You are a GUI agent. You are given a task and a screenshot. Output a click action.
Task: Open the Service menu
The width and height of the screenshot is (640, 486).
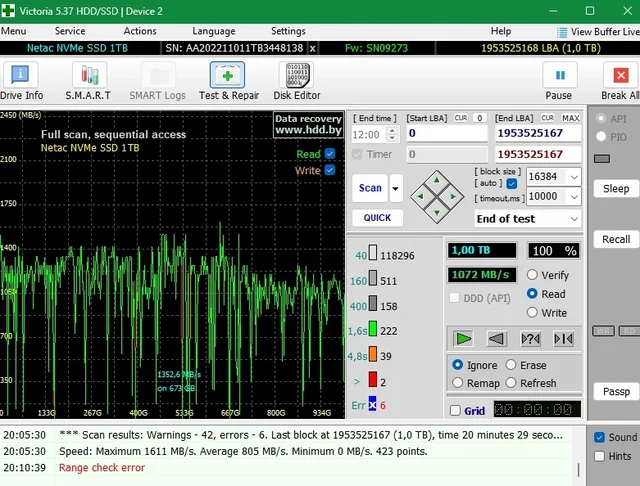coord(70,31)
